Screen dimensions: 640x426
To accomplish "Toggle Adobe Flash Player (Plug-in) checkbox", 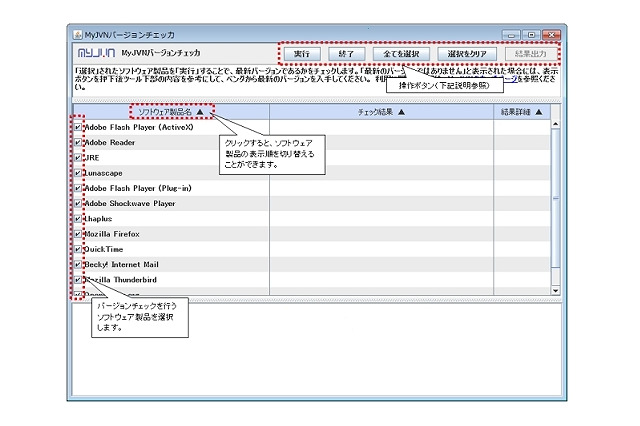I will 78,188.
